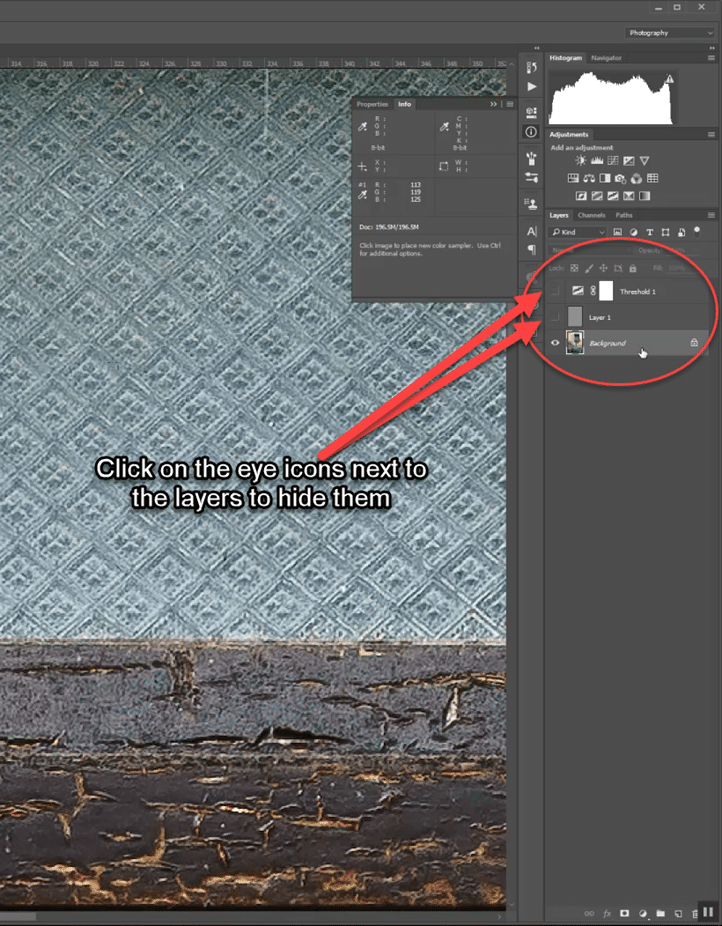The image size is (722, 926).
Task: Open the History panel icon in dock
Action: pos(531,67)
